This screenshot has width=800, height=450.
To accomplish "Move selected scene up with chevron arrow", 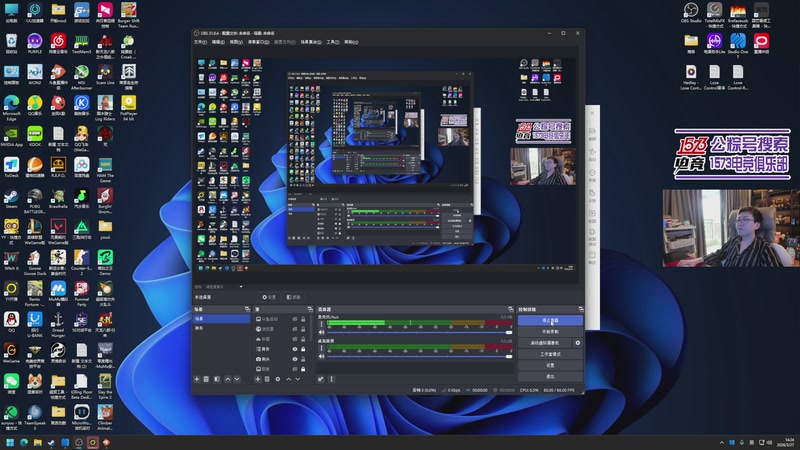I will (228, 379).
